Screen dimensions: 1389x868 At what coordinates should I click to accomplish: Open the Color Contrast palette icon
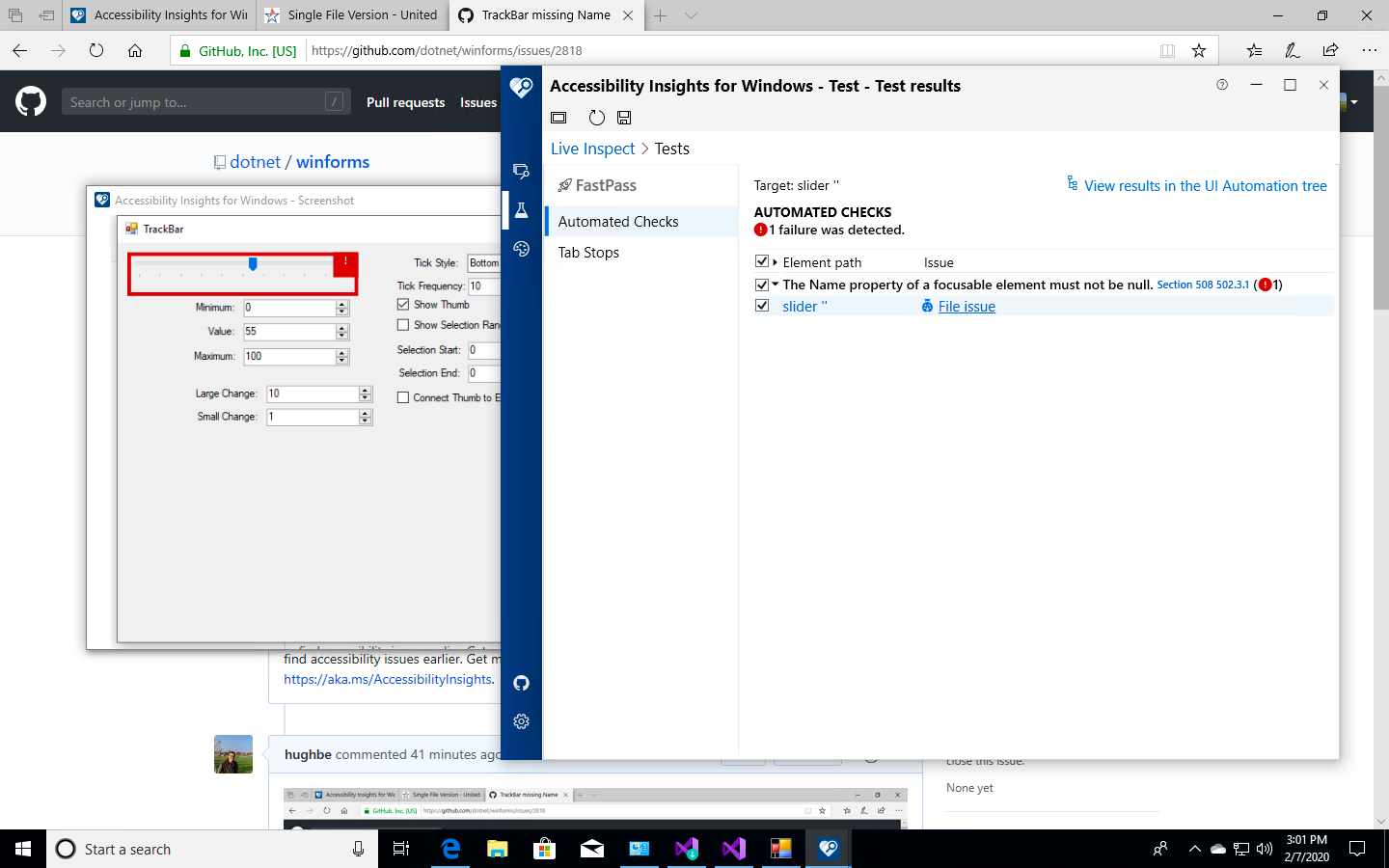pyautogui.click(x=521, y=249)
